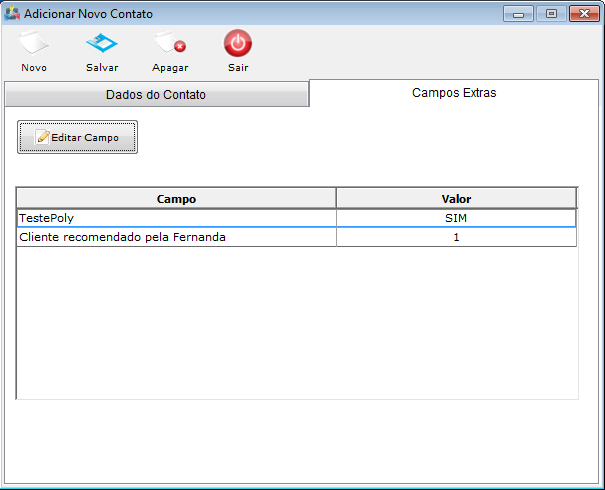Click the Novo toolbar icon
Screen dimensions: 605x490
[34, 45]
